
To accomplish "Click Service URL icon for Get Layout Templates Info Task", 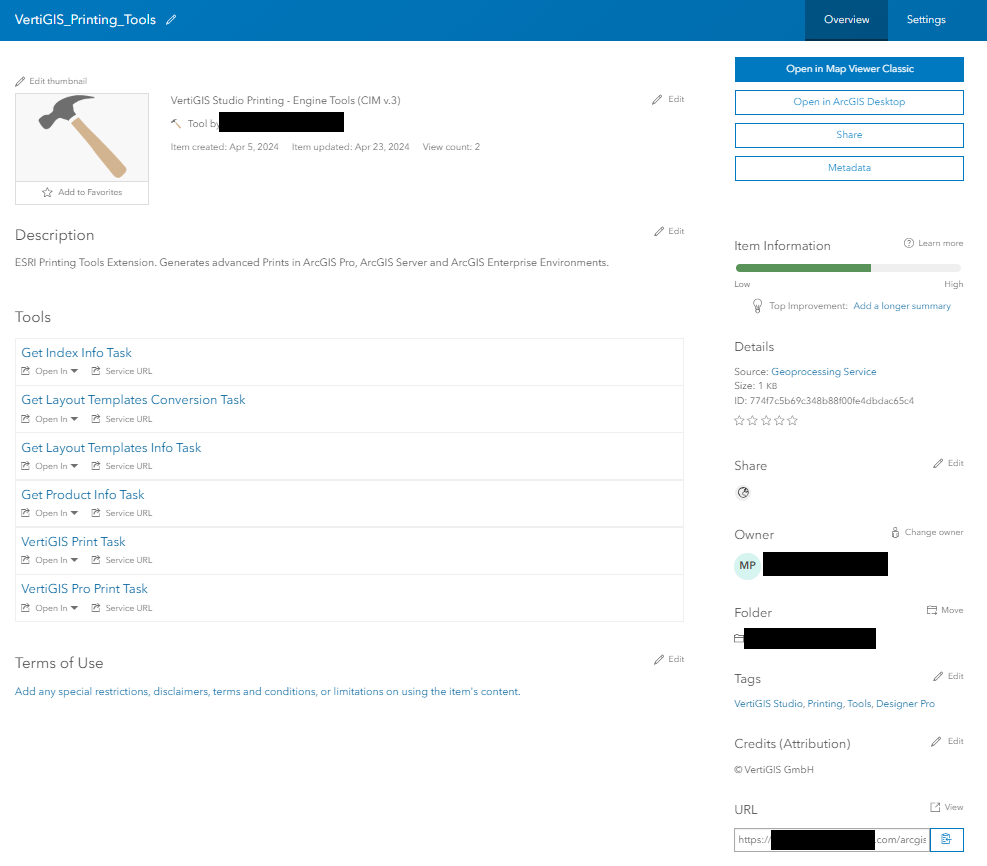I will (x=96, y=466).
